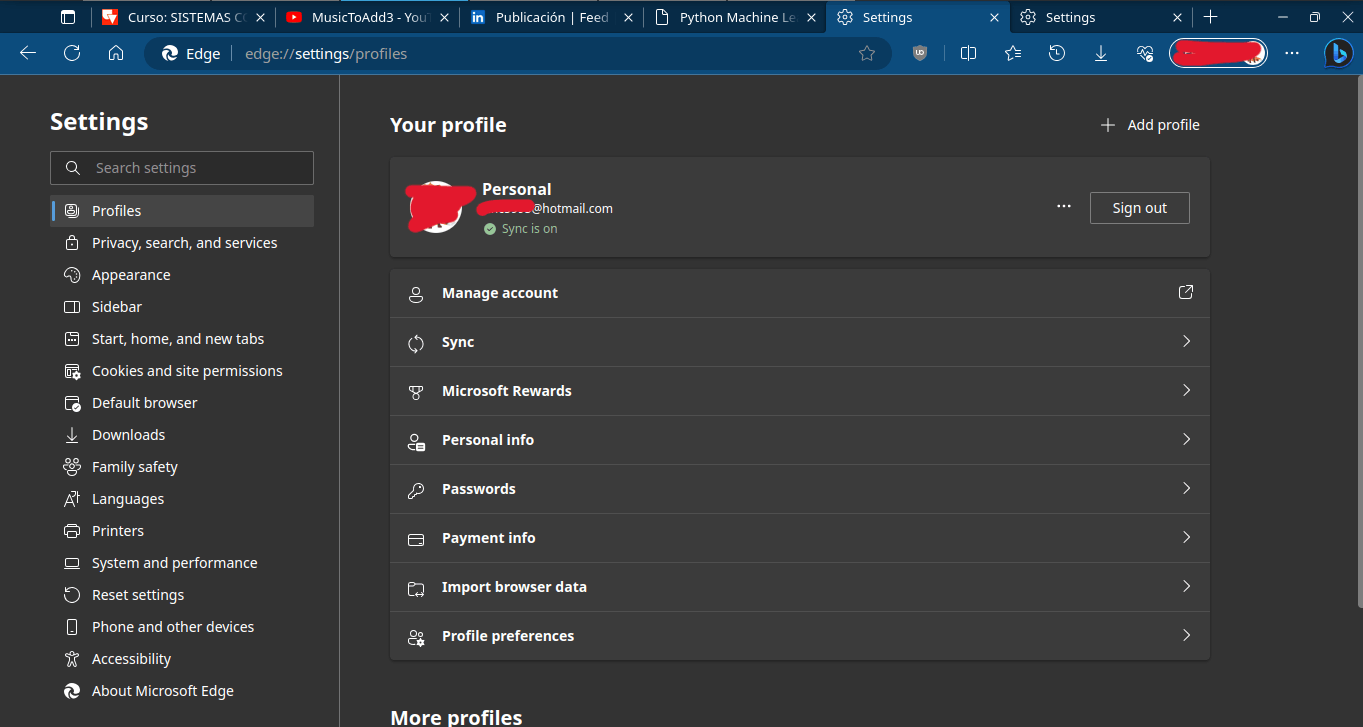The height and width of the screenshot is (727, 1363).
Task: Click the Sign out button
Action: 1140,208
